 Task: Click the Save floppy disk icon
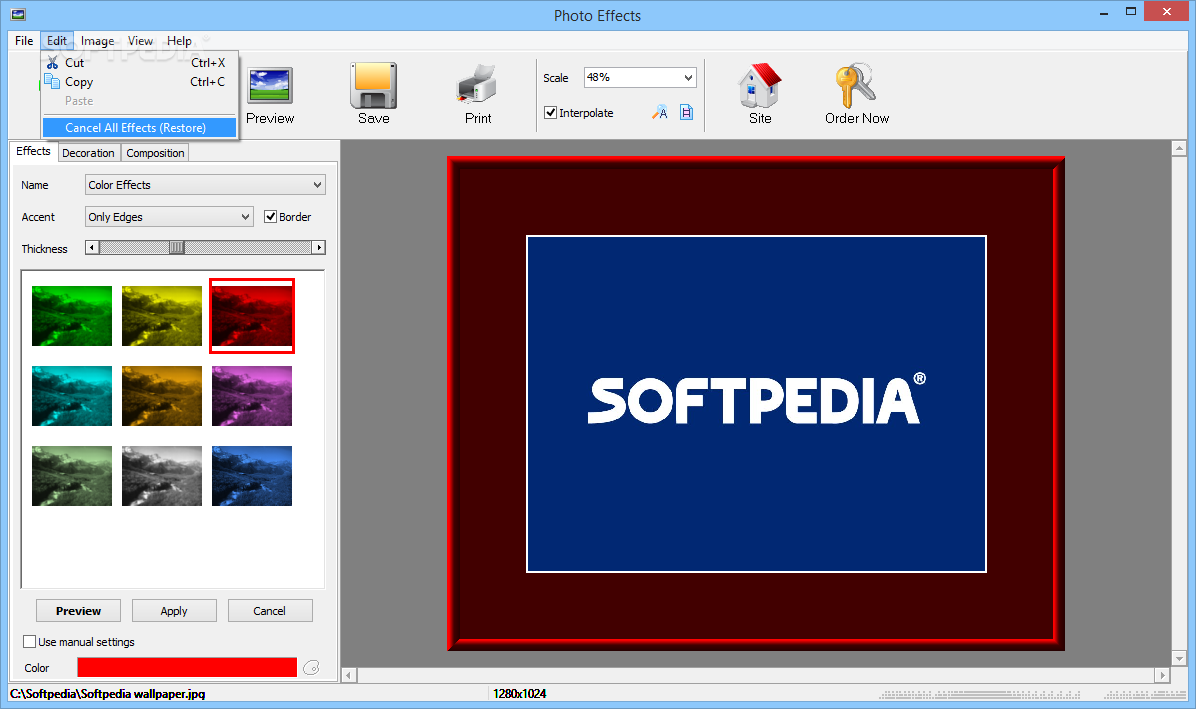pos(374,86)
